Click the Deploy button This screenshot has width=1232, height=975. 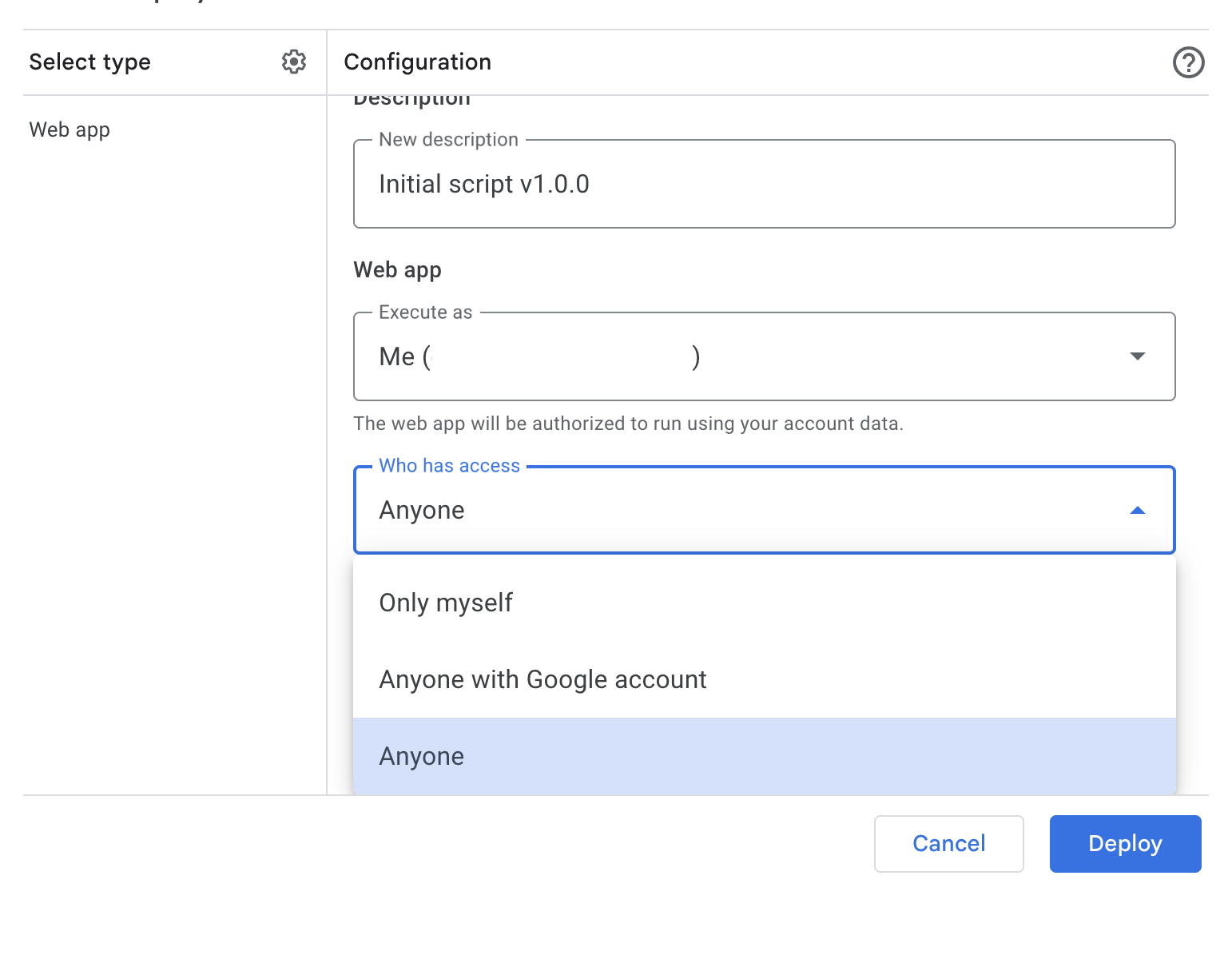(x=1125, y=844)
